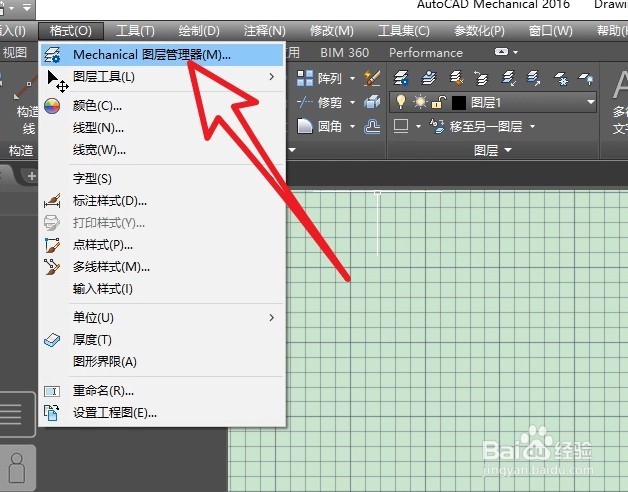This screenshot has width=628, height=492.
Task: Click 移至另一图层 button
Action: [476, 127]
